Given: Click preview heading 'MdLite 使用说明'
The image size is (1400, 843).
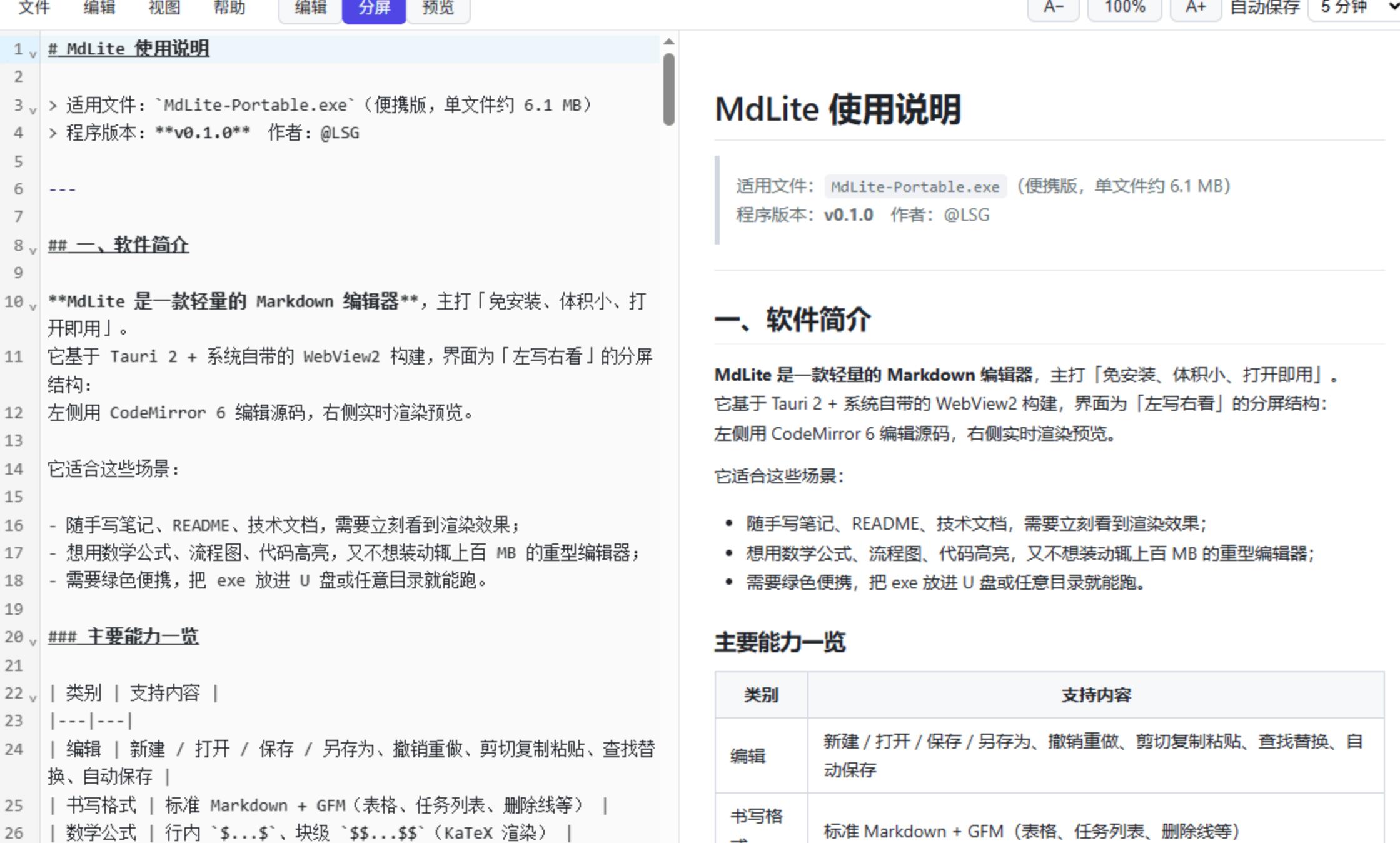Looking at the screenshot, I should point(837,109).
